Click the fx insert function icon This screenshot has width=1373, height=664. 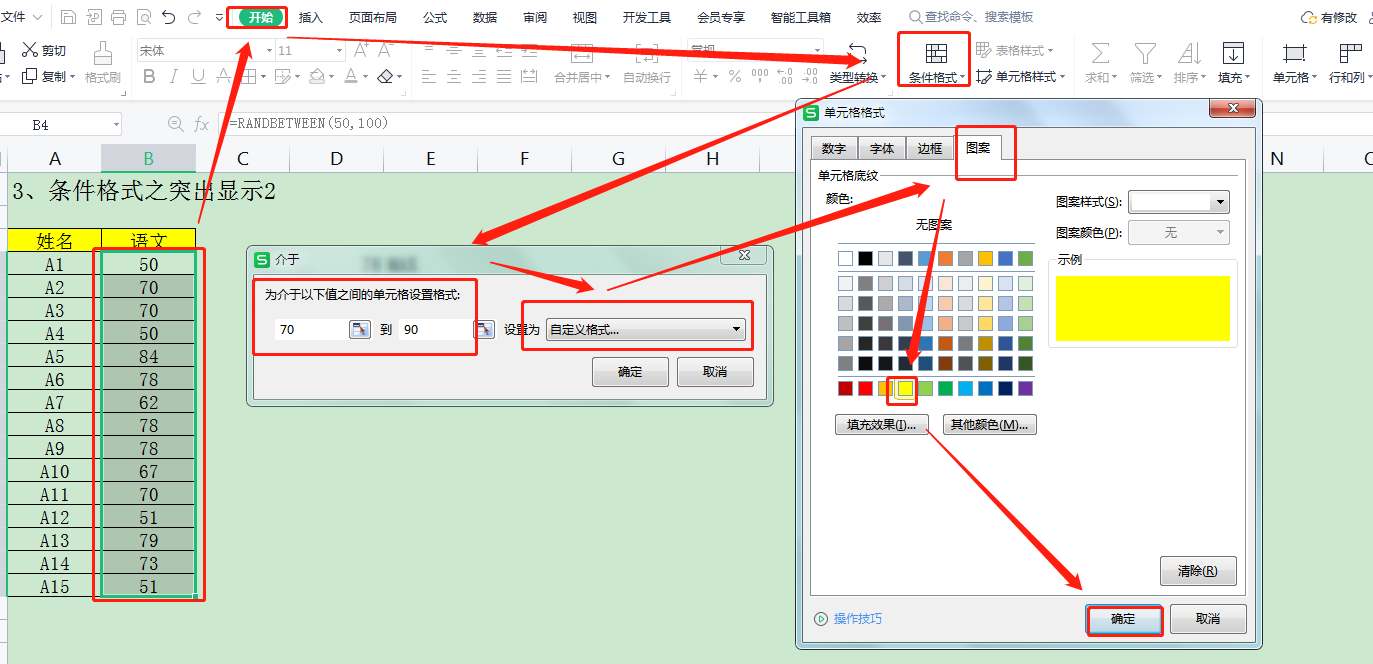coord(201,124)
